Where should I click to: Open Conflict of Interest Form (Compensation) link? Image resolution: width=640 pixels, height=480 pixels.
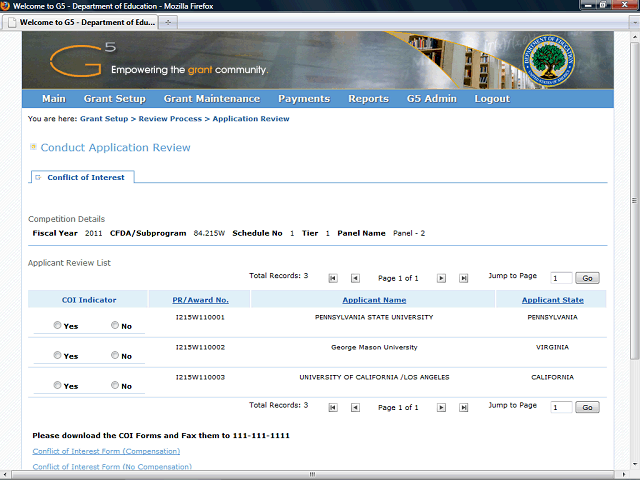tap(106, 451)
